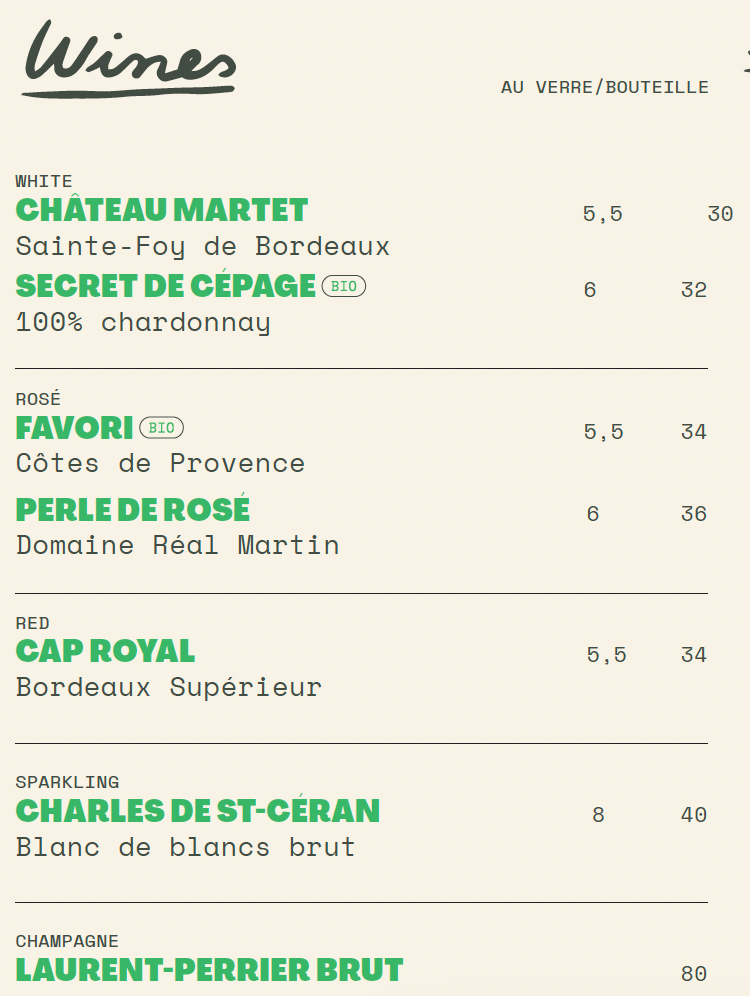Click the Sainte-Foy de Bordeaux description
The width and height of the screenshot is (750, 996).
(x=203, y=247)
